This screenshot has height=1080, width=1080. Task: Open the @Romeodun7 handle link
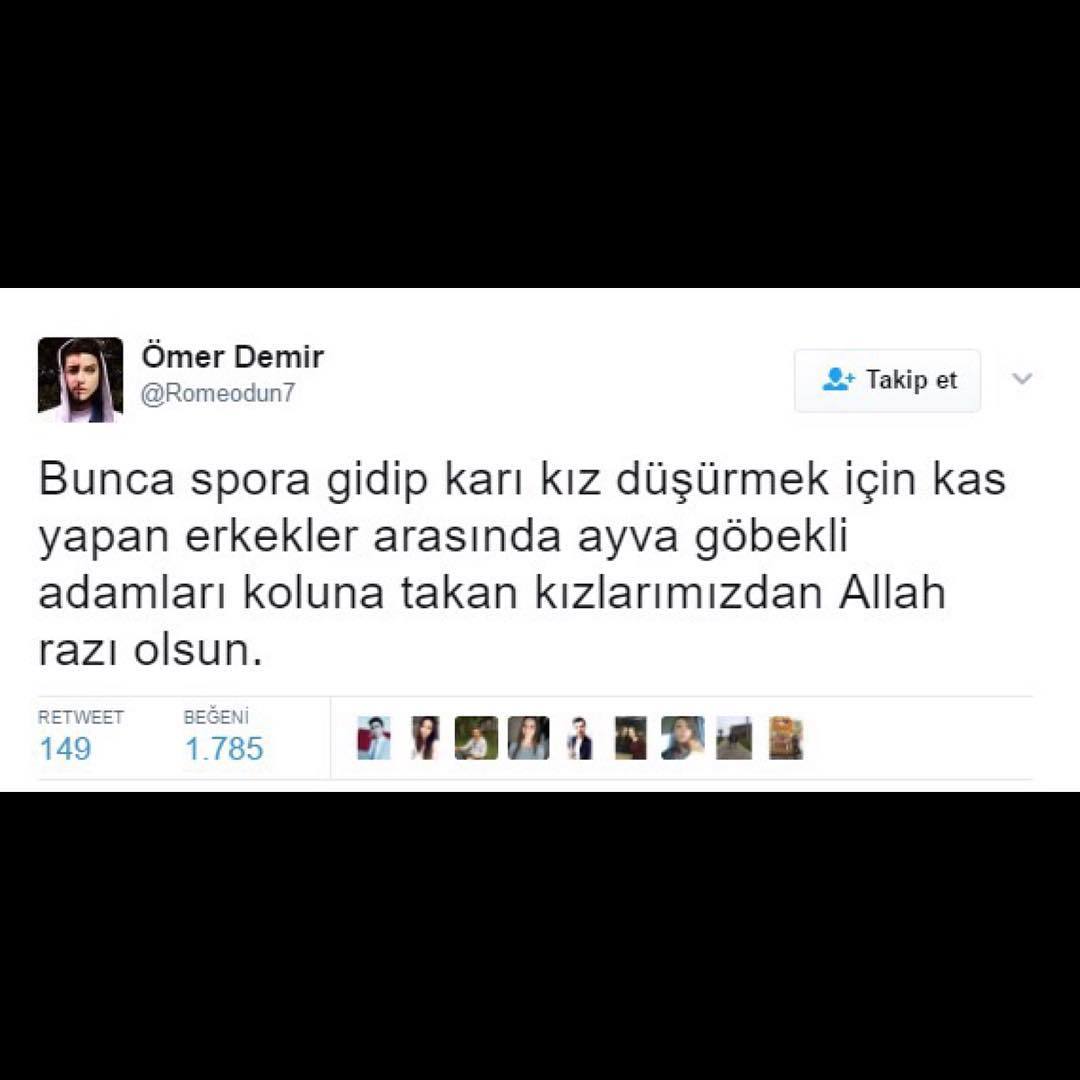(218, 393)
